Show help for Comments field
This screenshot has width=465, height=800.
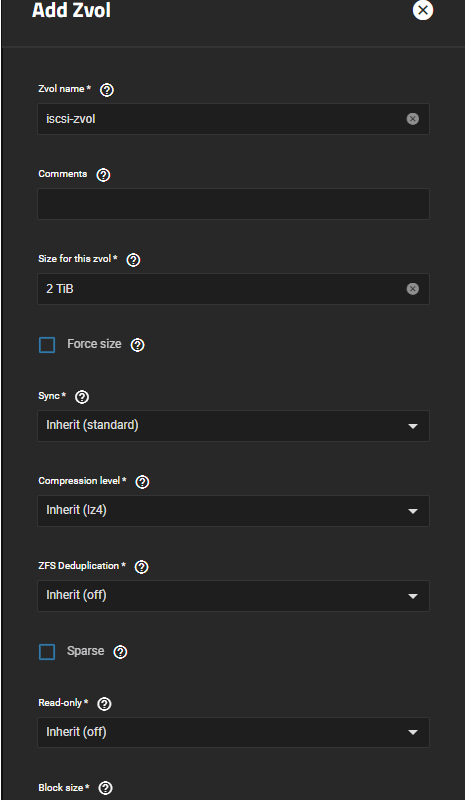pos(103,175)
